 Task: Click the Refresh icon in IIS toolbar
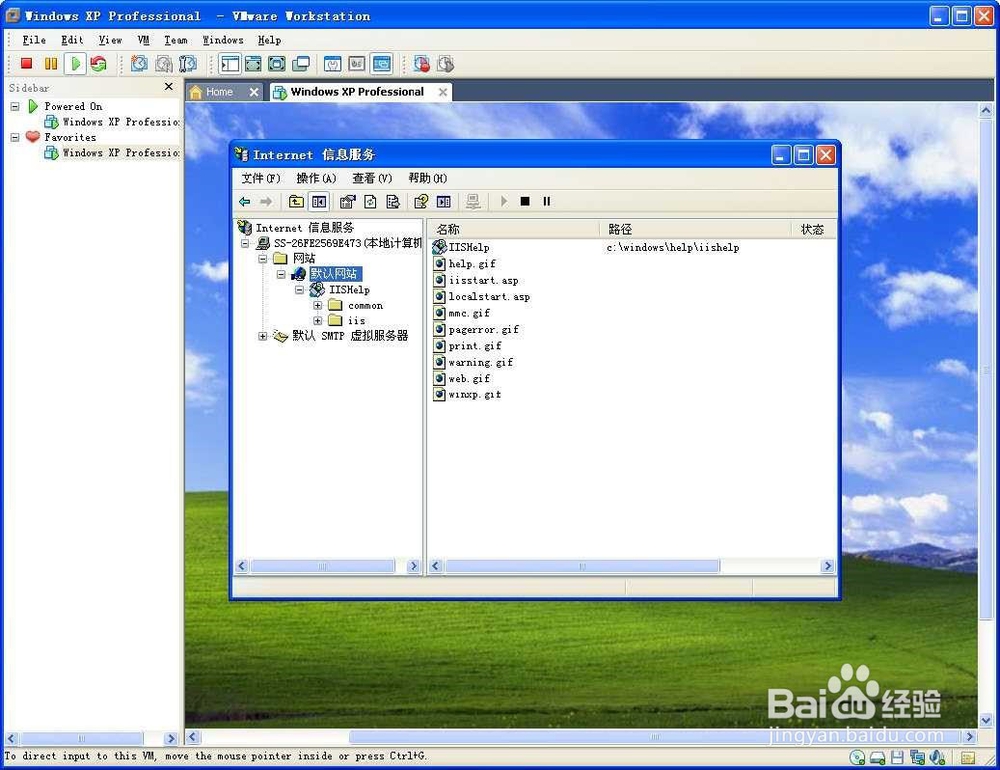(370, 202)
